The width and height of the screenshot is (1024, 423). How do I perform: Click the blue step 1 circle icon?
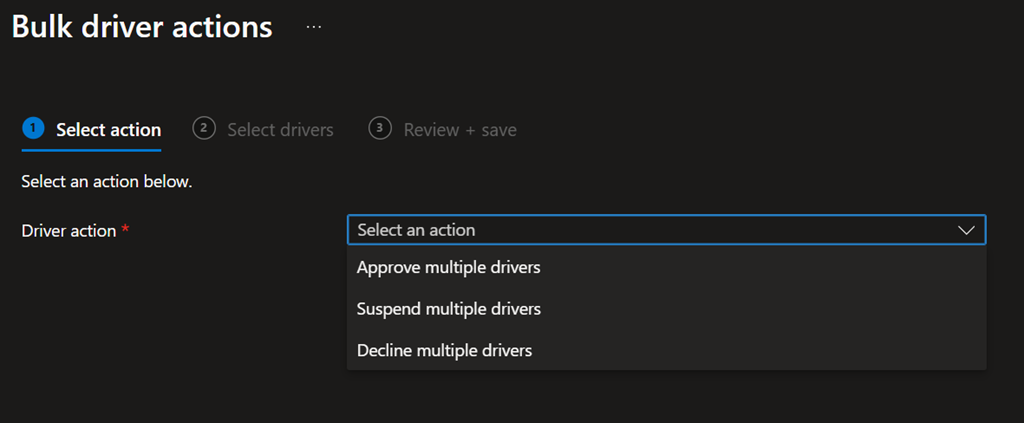[x=33, y=128]
